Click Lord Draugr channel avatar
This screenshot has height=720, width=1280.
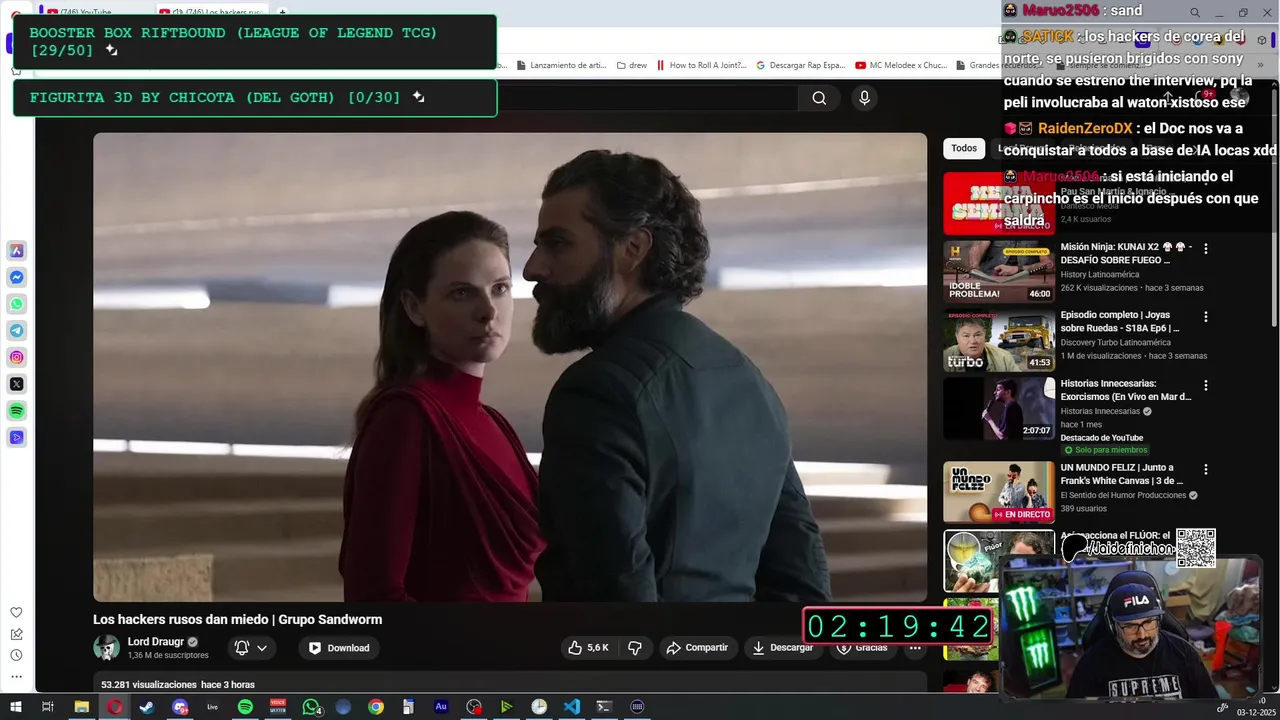tap(106, 648)
